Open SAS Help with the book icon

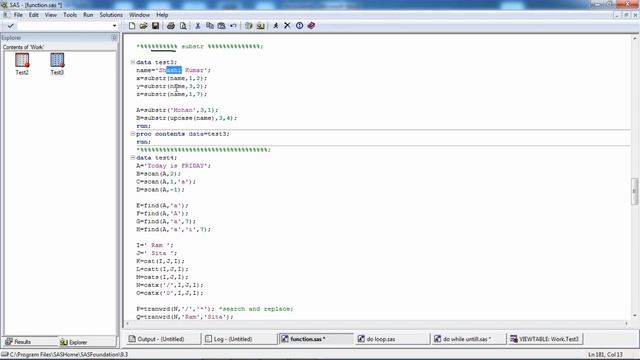click(311, 26)
